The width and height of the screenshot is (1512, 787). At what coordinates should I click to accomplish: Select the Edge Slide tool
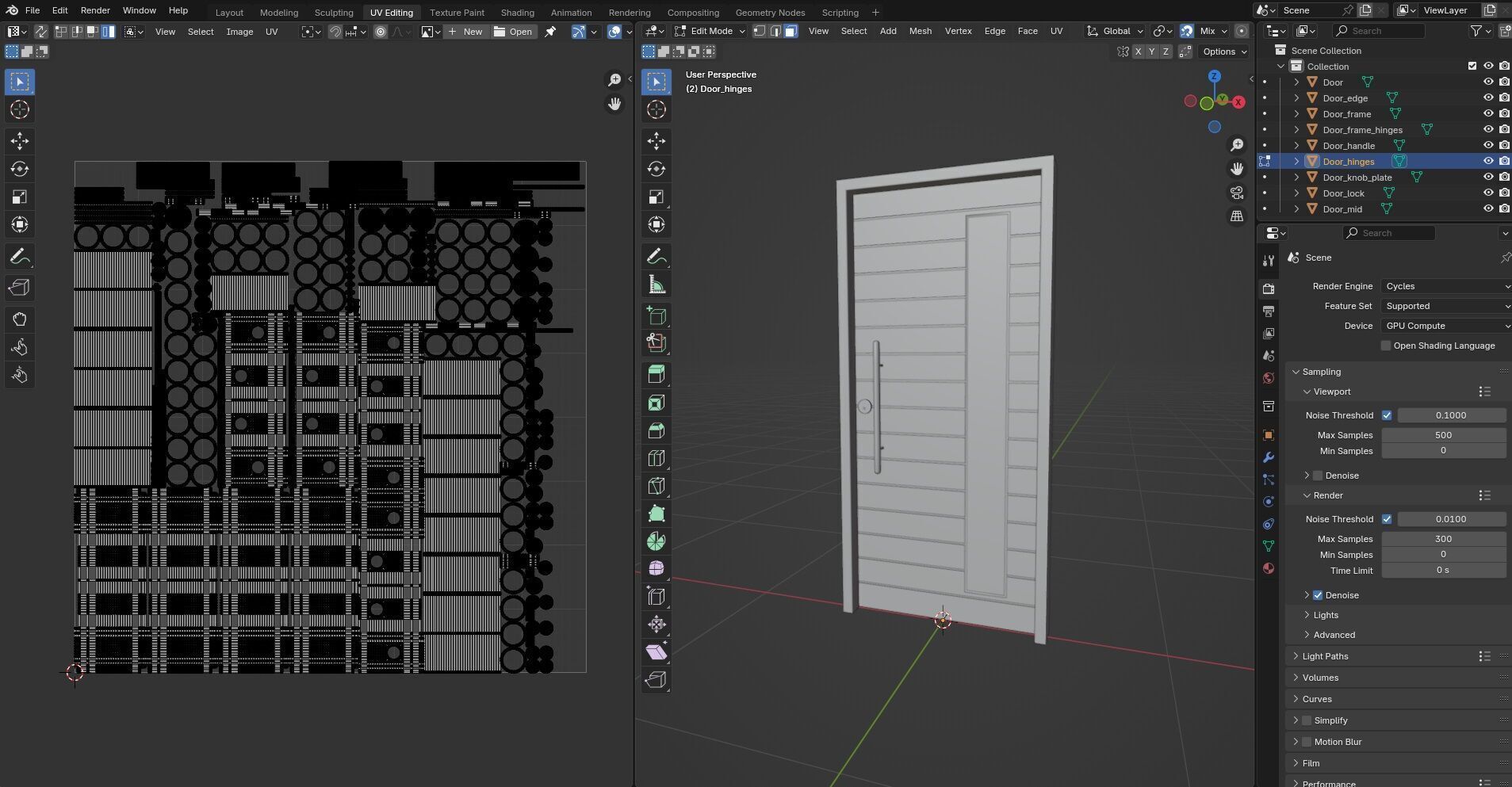[656, 596]
